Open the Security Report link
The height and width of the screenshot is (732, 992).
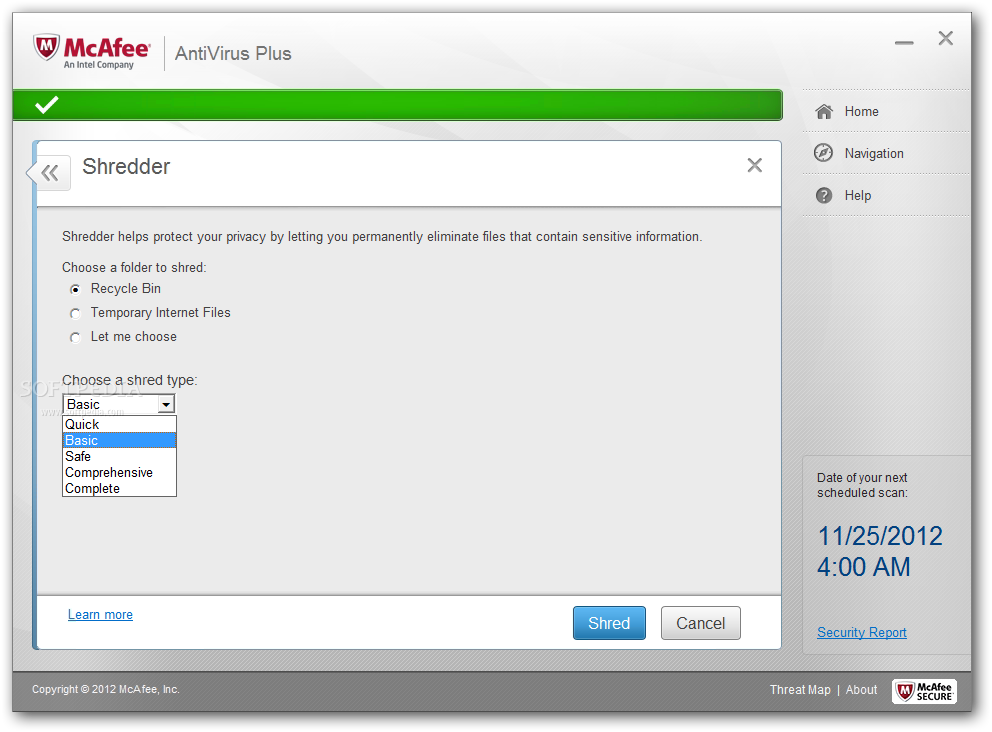[862, 633]
